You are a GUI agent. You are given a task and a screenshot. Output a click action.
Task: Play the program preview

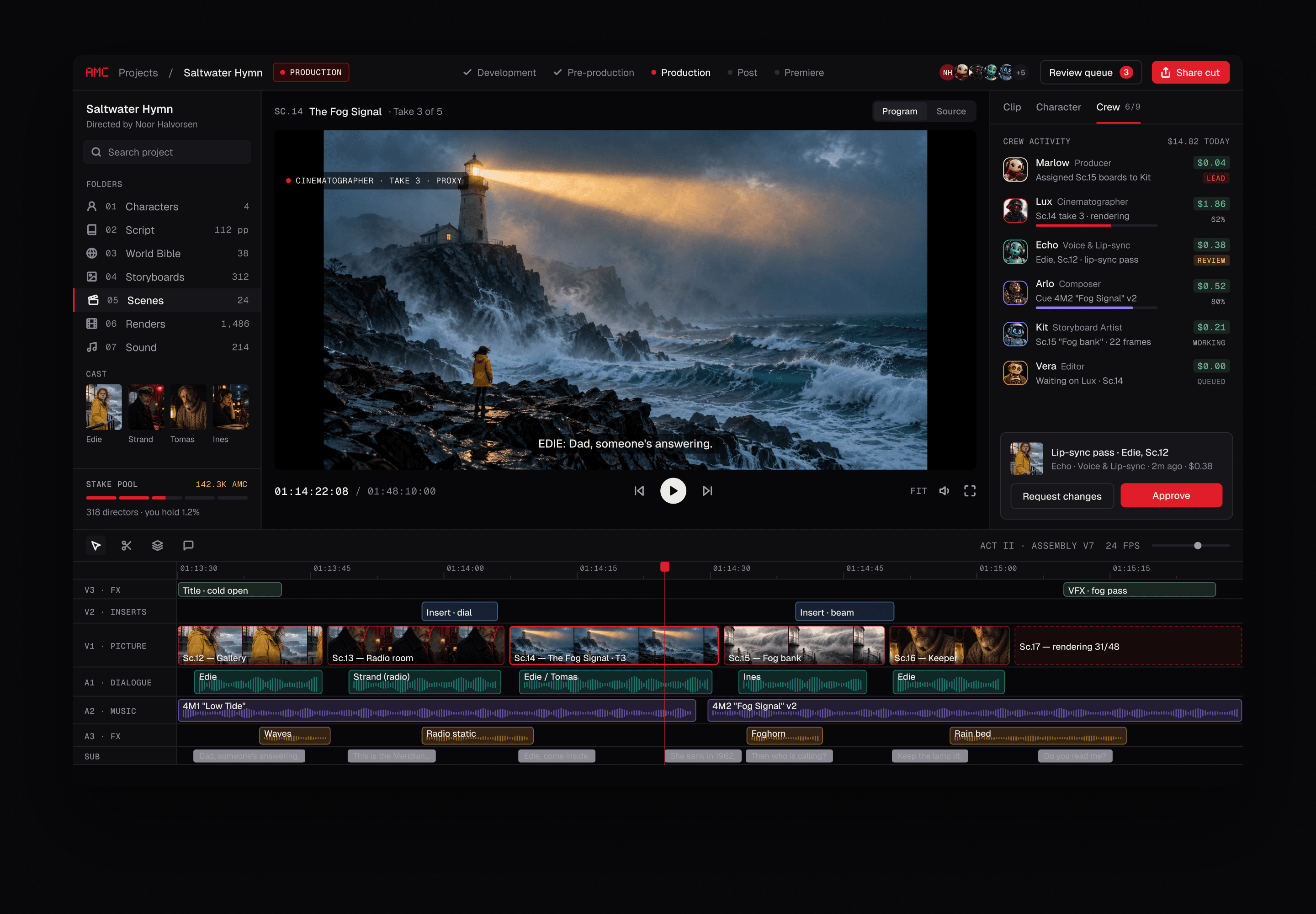pos(673,491)
